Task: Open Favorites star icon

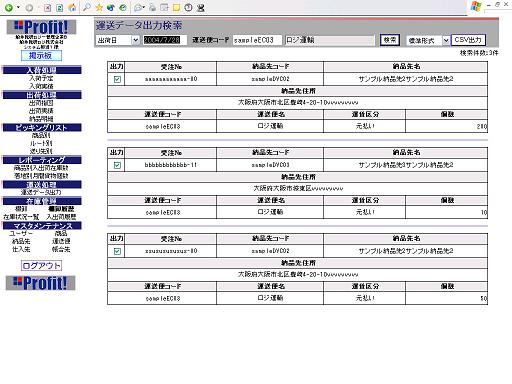Action: coord(99,7)
